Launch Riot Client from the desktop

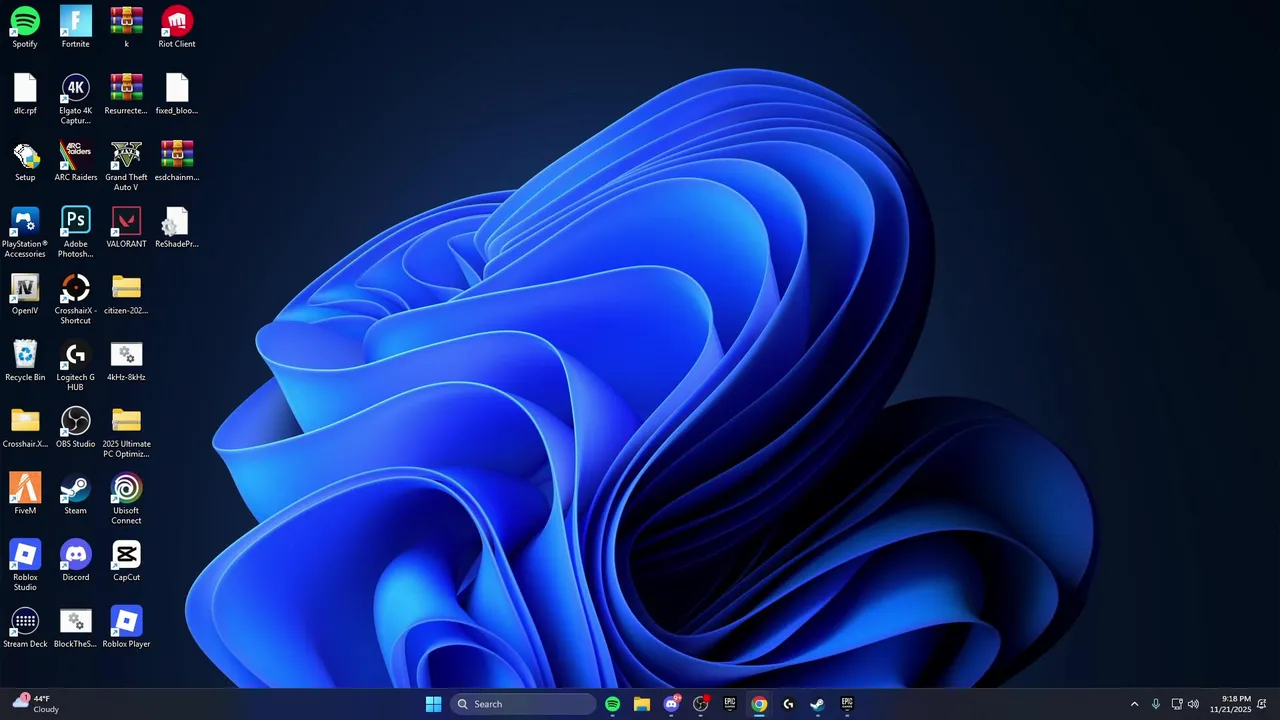click(x=176, y=27)
